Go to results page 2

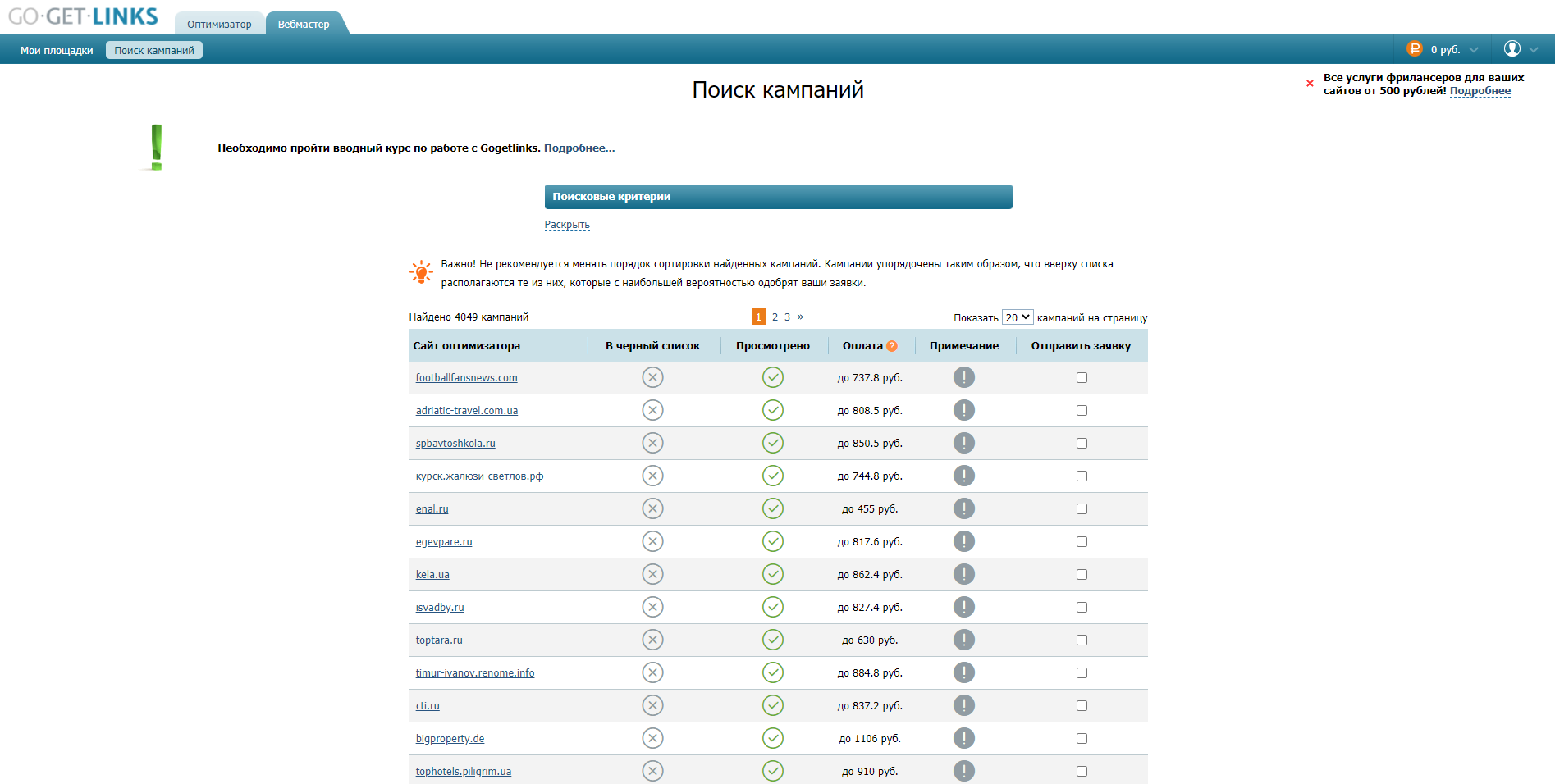[x=775, y=317]
